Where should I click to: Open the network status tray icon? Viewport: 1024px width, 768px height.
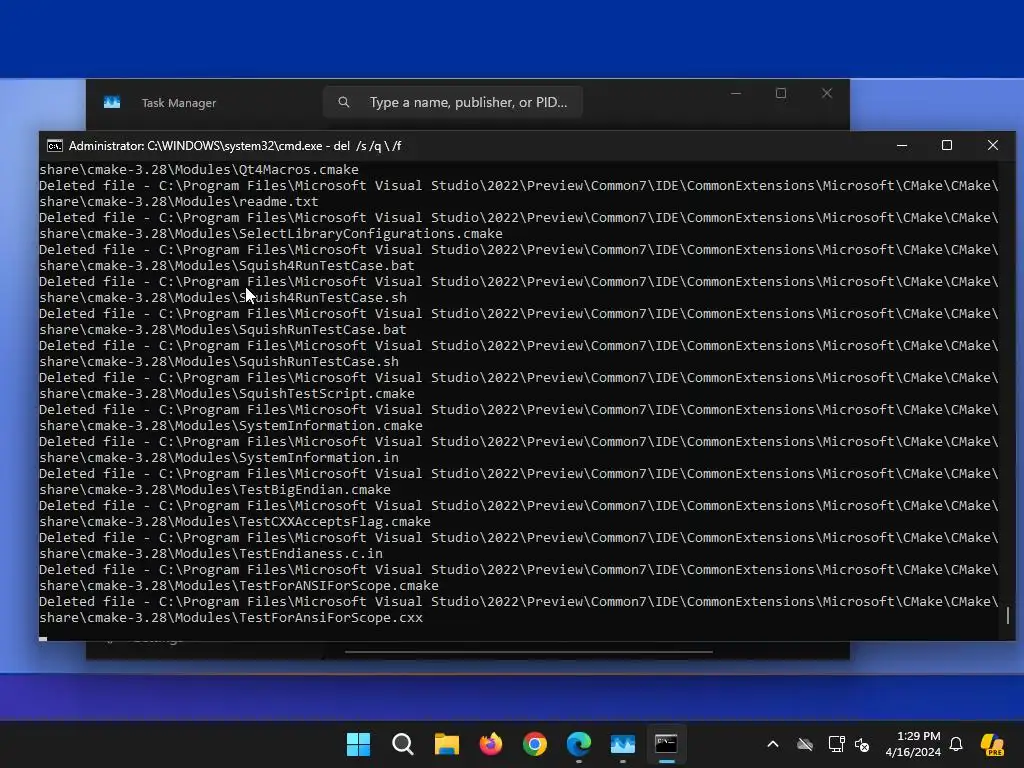(836, 744)
